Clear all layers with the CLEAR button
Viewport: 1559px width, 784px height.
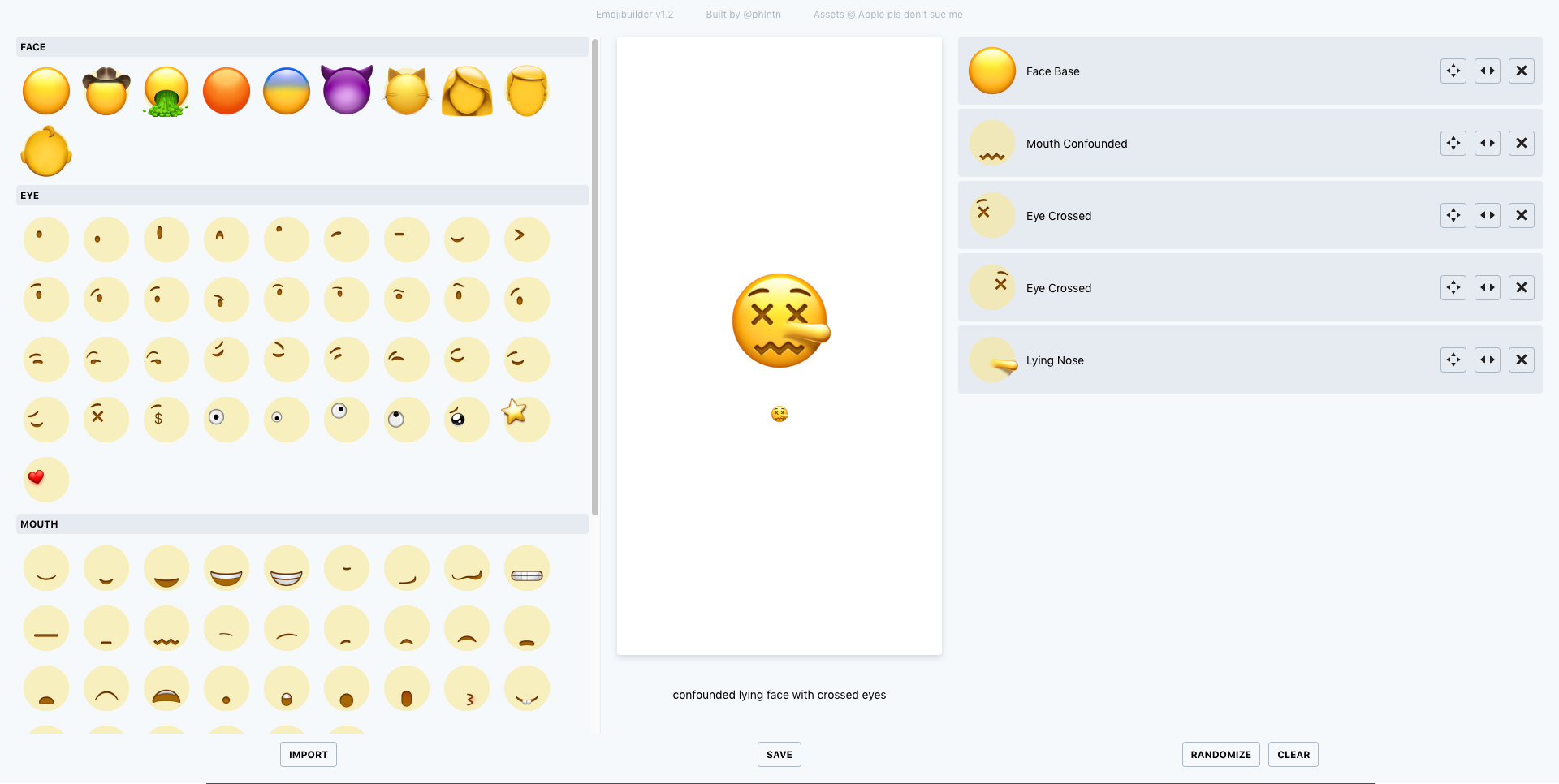click(1293, 755)
